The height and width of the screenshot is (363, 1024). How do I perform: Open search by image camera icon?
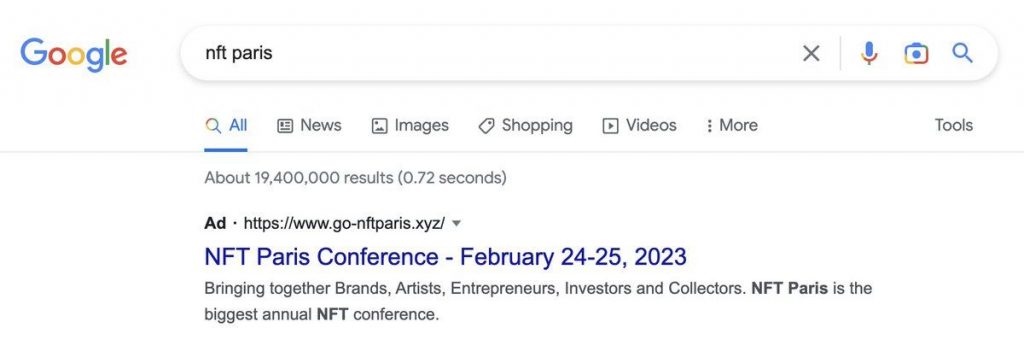[916, 54]
